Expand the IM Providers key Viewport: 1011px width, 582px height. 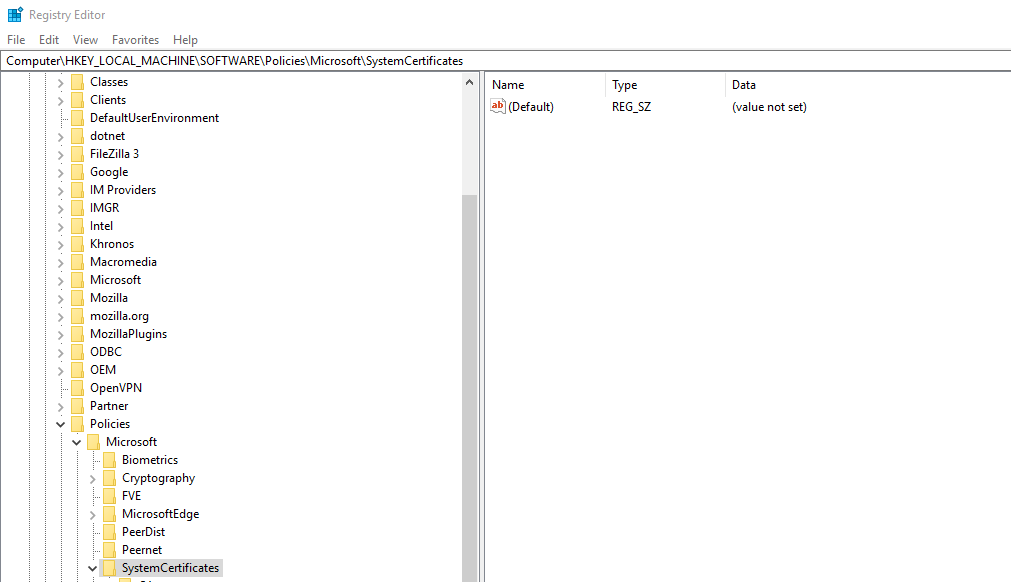[x=61, y=191]
